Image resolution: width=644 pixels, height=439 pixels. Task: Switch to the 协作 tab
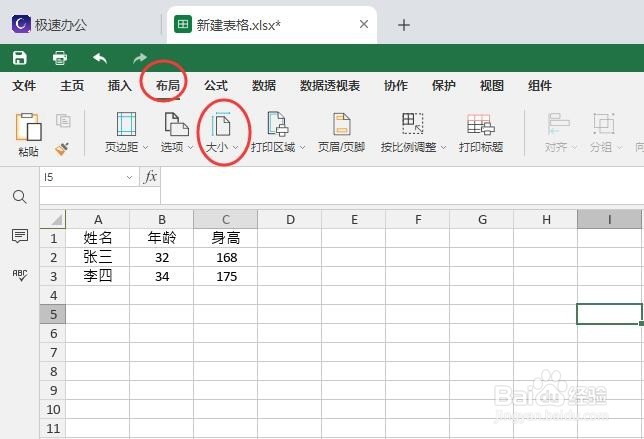(x=396, y=85)
